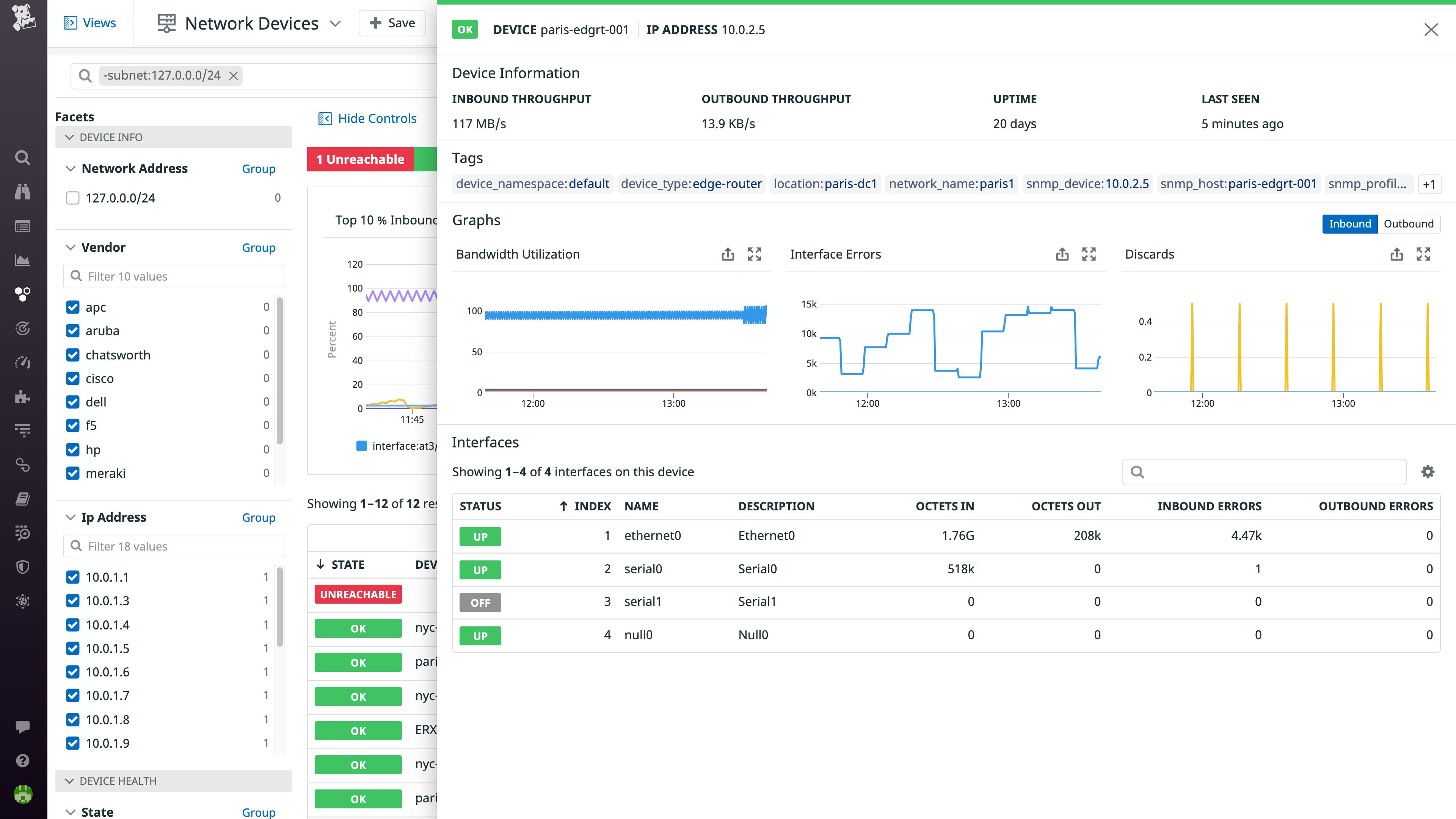Open the chat bubble sidebar icon
1456x819 pixels.
pos(23,726)
